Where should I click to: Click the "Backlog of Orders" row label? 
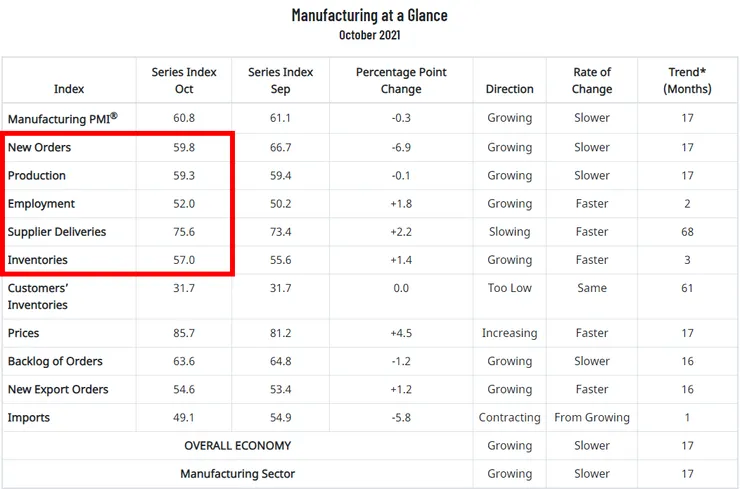click(55, 361)
